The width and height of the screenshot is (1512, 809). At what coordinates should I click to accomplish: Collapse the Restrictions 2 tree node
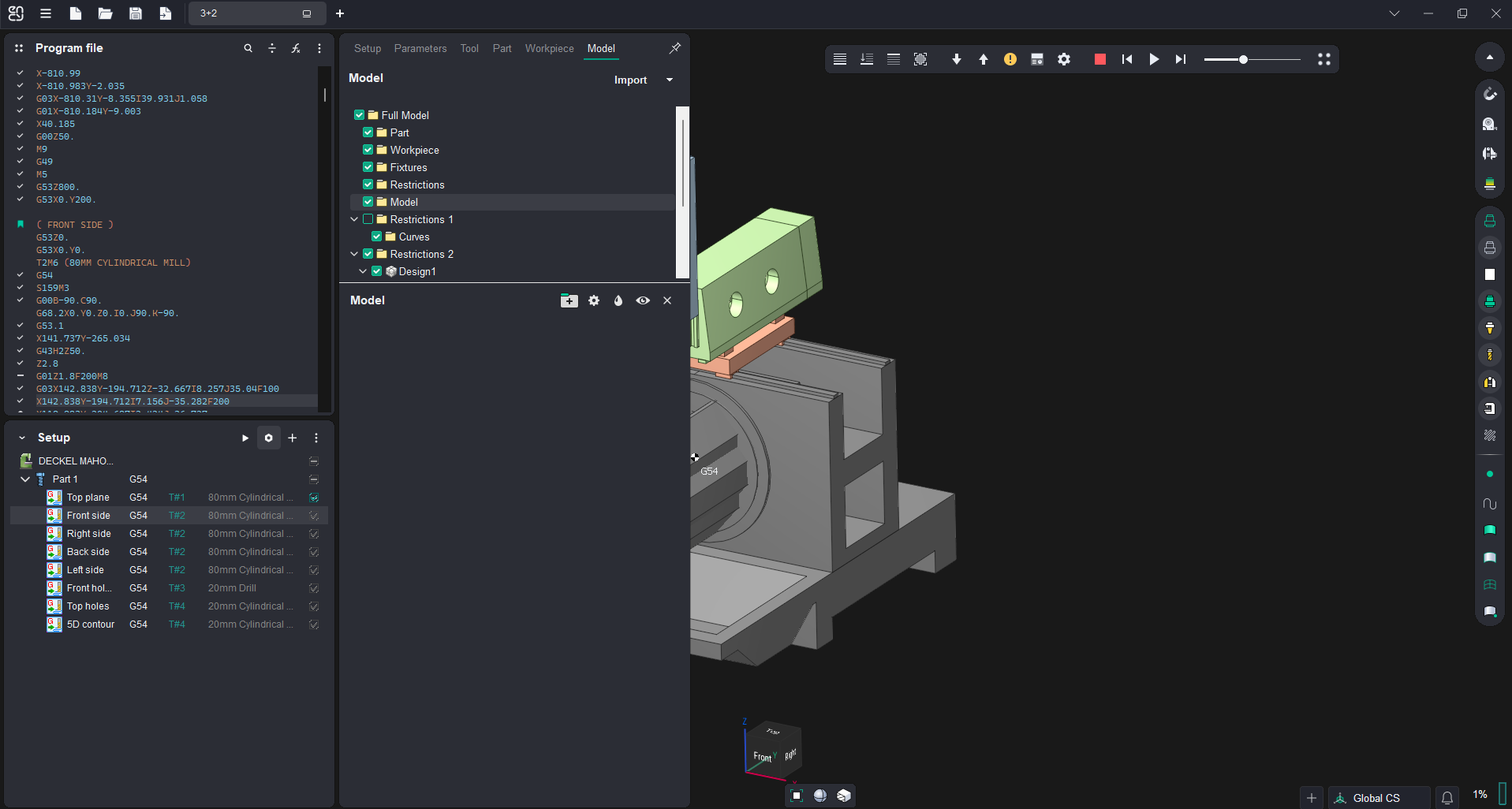[x=354, y=254]
